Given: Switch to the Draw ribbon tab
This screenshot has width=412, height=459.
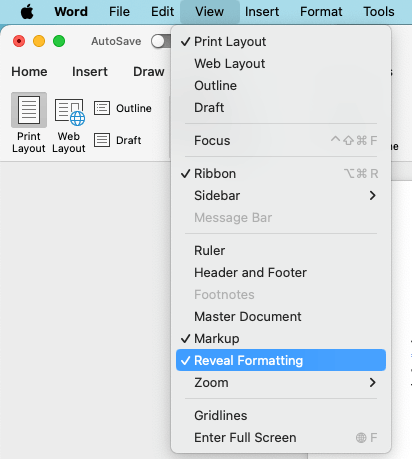Looking at the screenshot, I should (x=149, y=71).
